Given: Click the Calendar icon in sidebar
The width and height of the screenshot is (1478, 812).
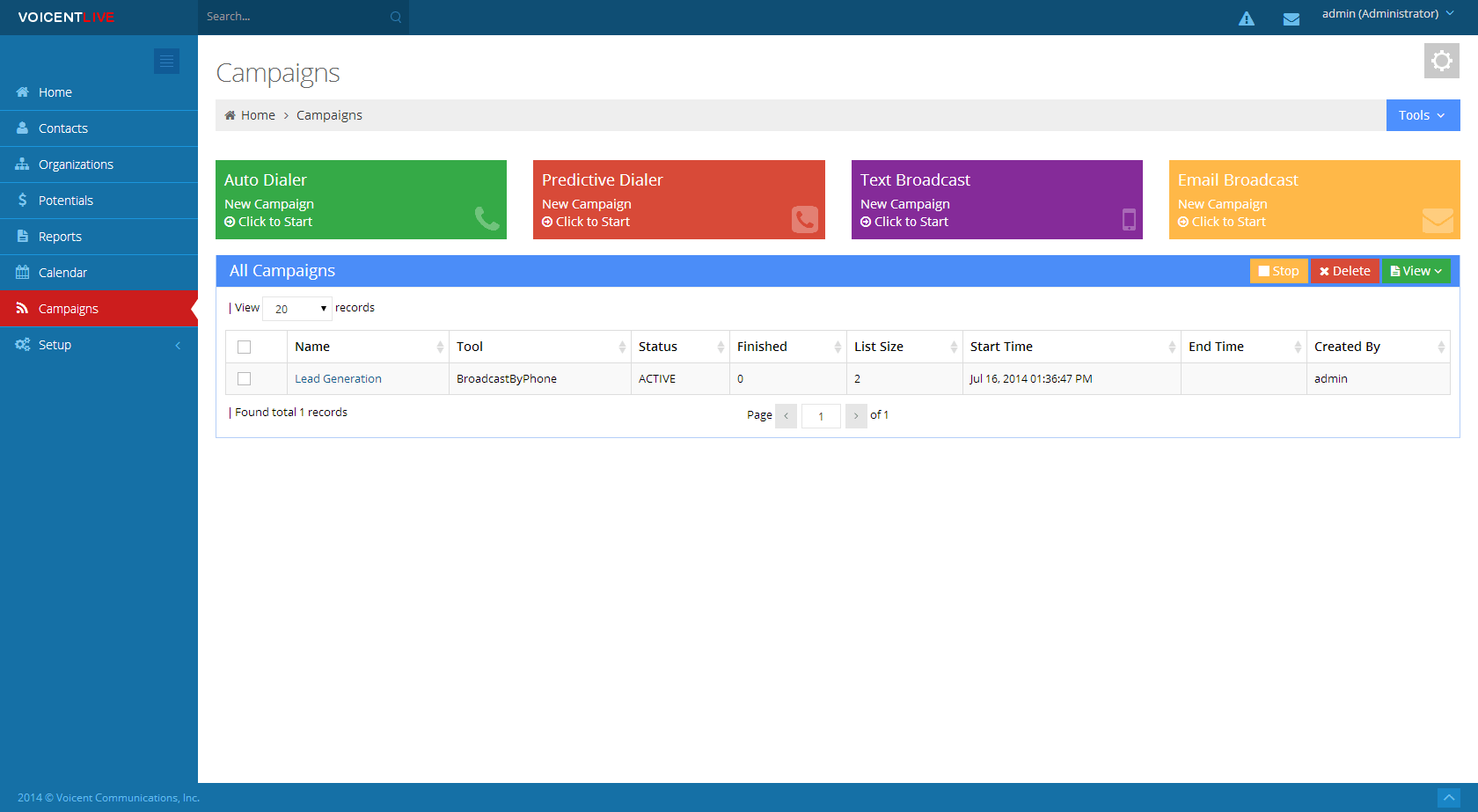Looking at the screenshot, I should (x=21, y=272).
